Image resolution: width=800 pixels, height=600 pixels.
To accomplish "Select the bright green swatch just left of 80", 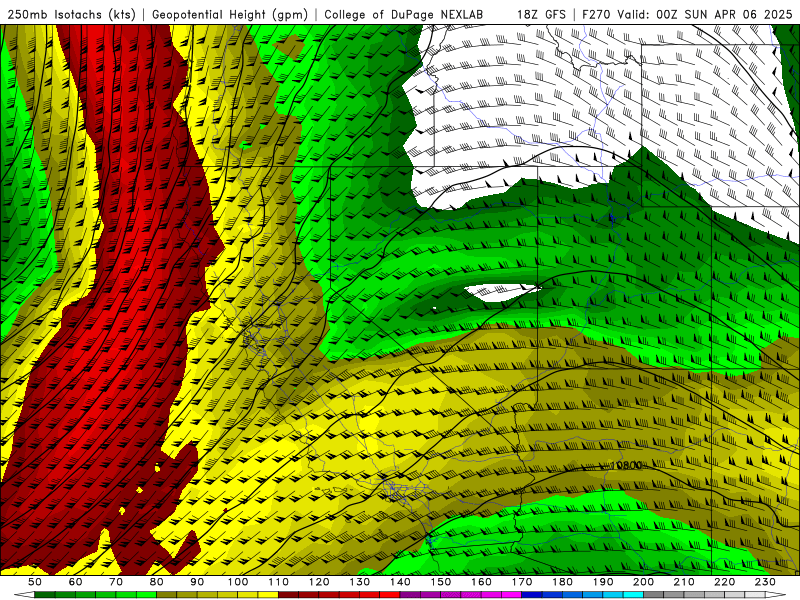I will coord(146,595).
